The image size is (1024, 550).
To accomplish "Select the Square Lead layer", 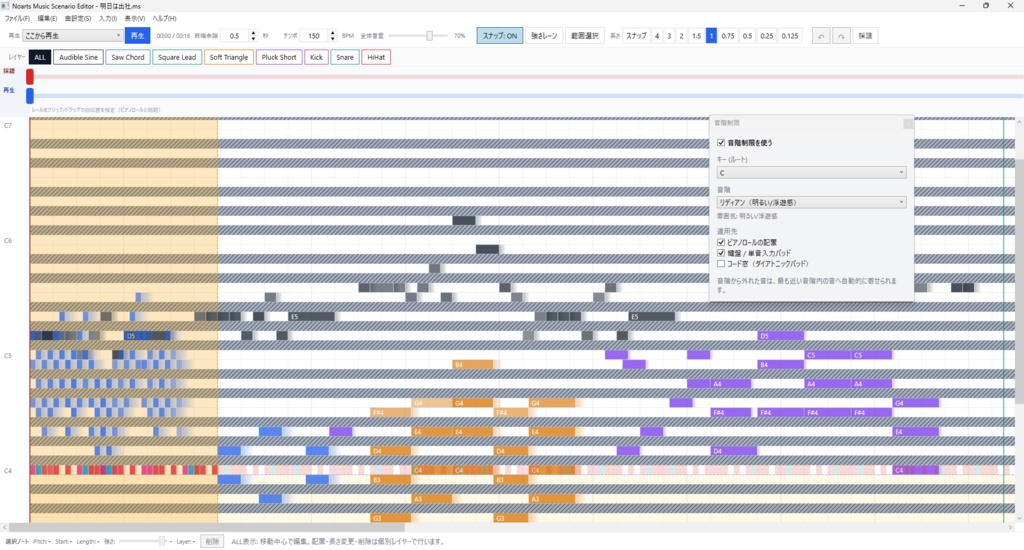I will pos(177,57).
